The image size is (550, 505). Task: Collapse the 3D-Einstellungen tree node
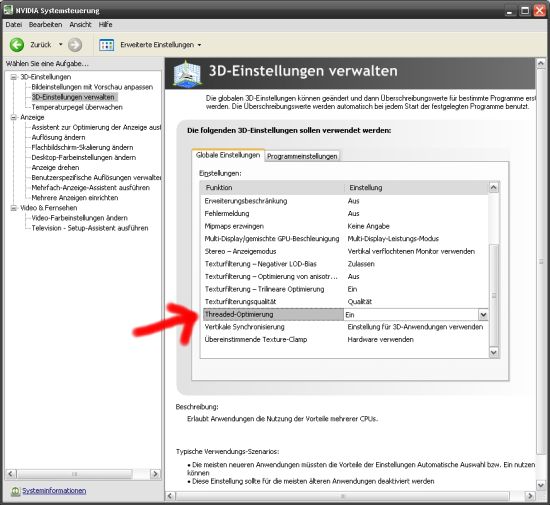click(13, 77)
